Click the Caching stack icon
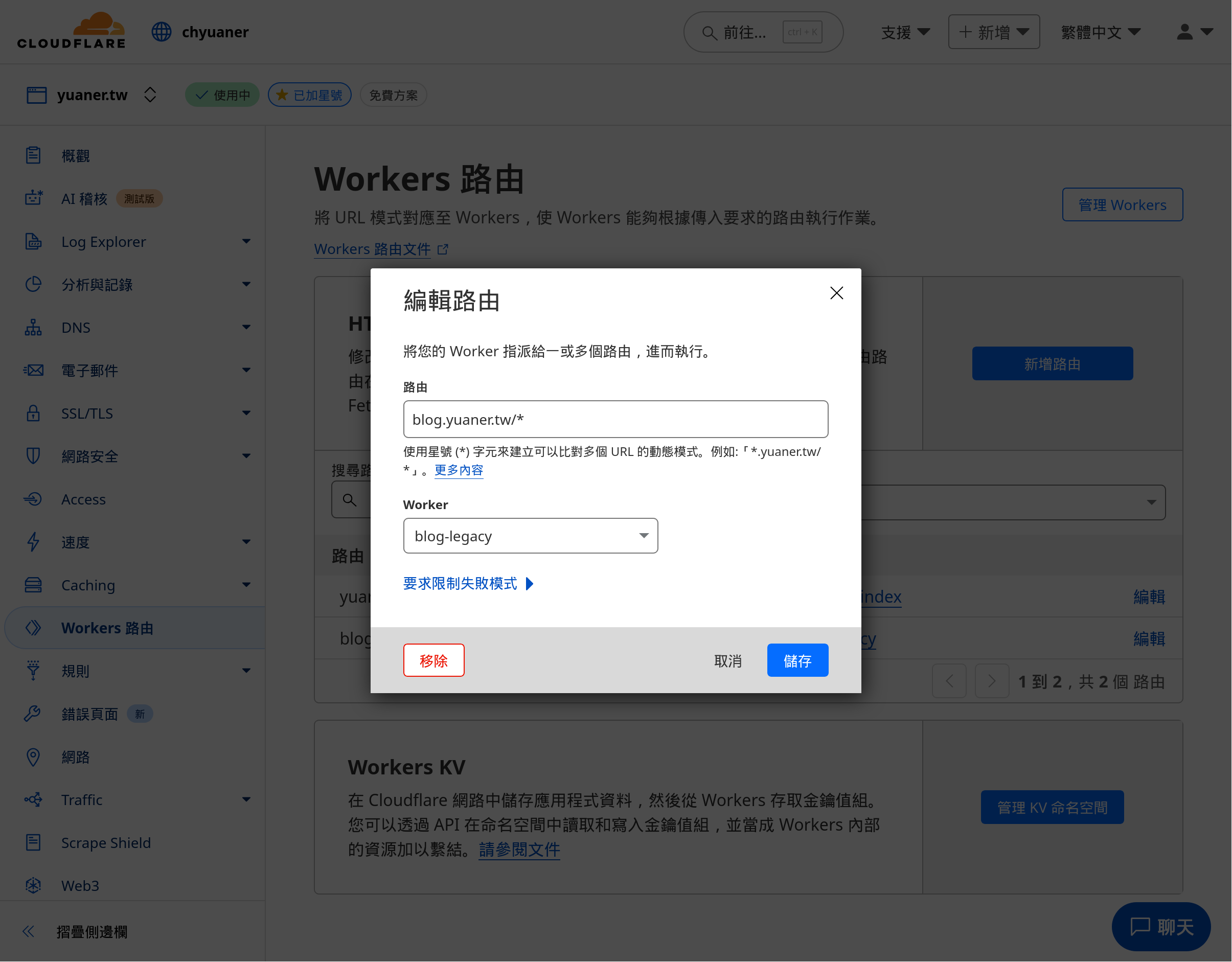Image resolution: width=1232 pixels, height=962 pixels. [33, 585]
